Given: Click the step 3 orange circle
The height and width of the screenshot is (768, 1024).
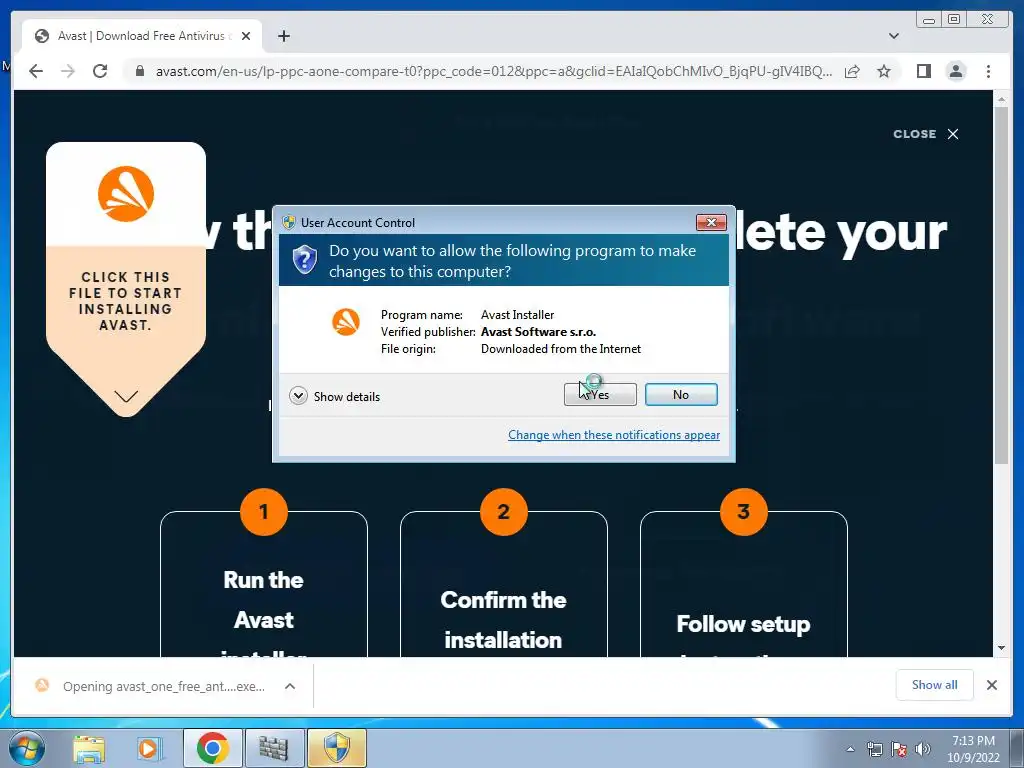Looking at the screenshot, I should pos(744,512).
